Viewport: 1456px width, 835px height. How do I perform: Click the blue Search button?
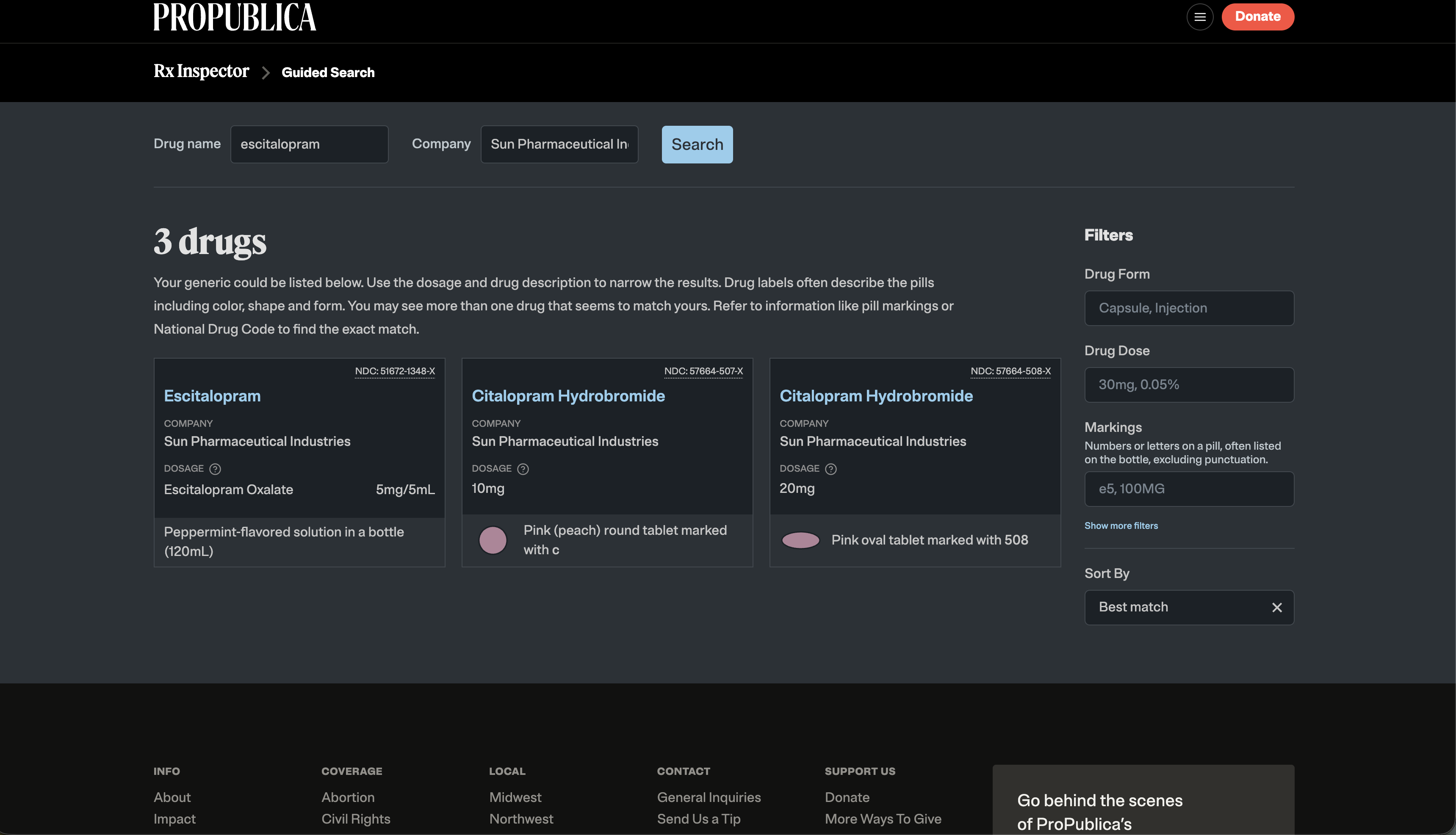(x=698, y=144)
